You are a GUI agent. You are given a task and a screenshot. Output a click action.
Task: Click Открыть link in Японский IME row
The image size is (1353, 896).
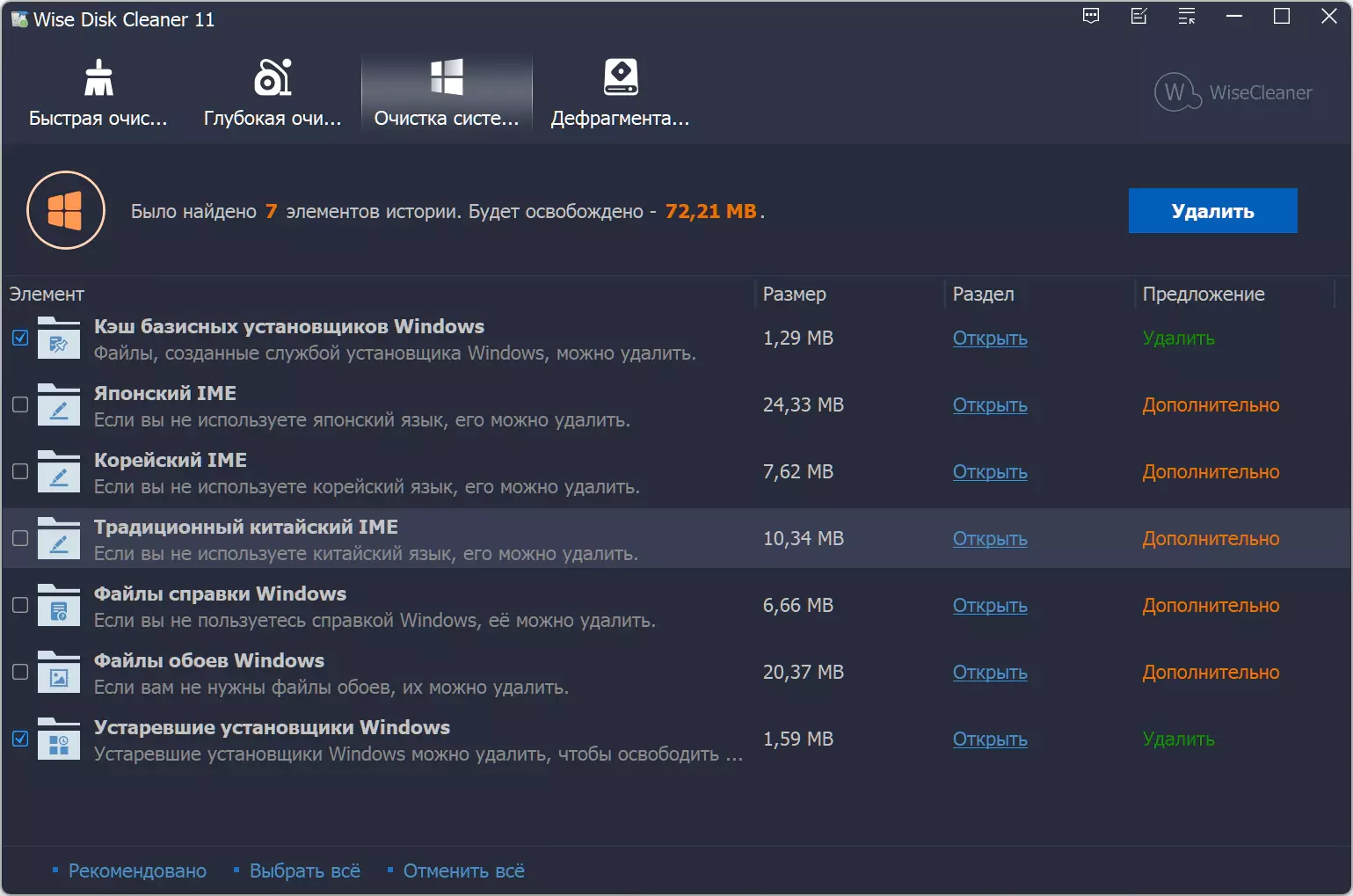point(990,405)
